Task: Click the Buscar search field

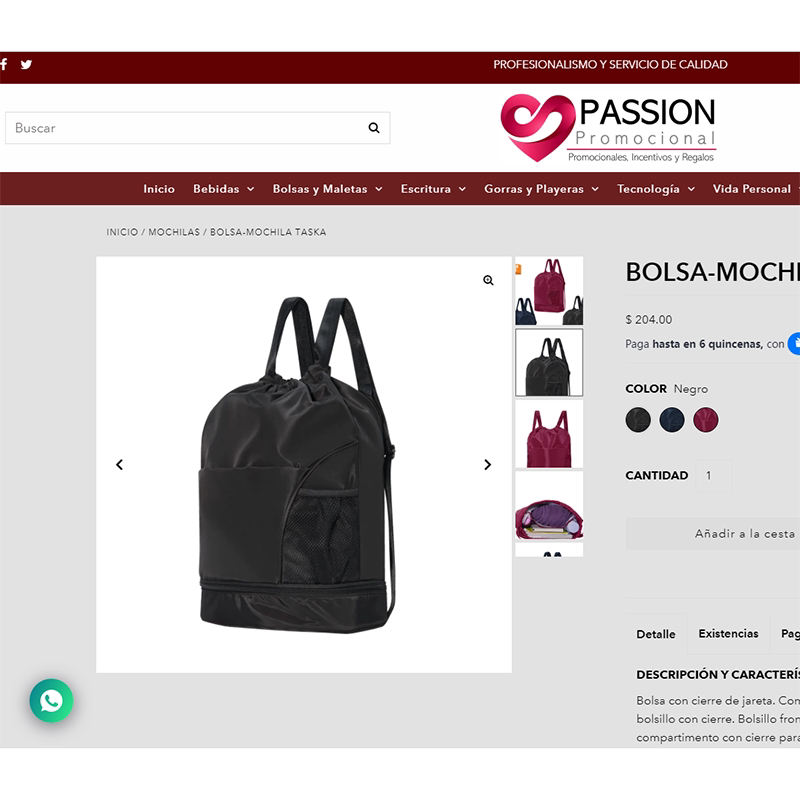Action: [x=198, y=128]
